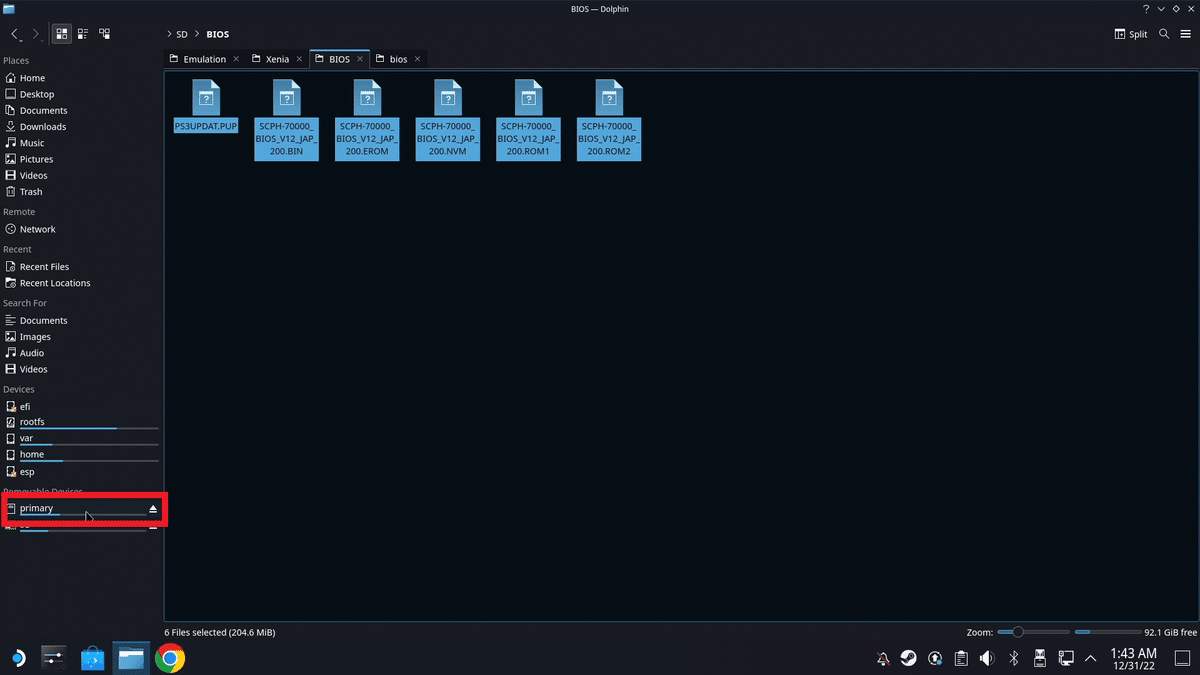The image size is (1200, 675).
Task: Close the lowercase bios tab
Action: pos(417,59)
